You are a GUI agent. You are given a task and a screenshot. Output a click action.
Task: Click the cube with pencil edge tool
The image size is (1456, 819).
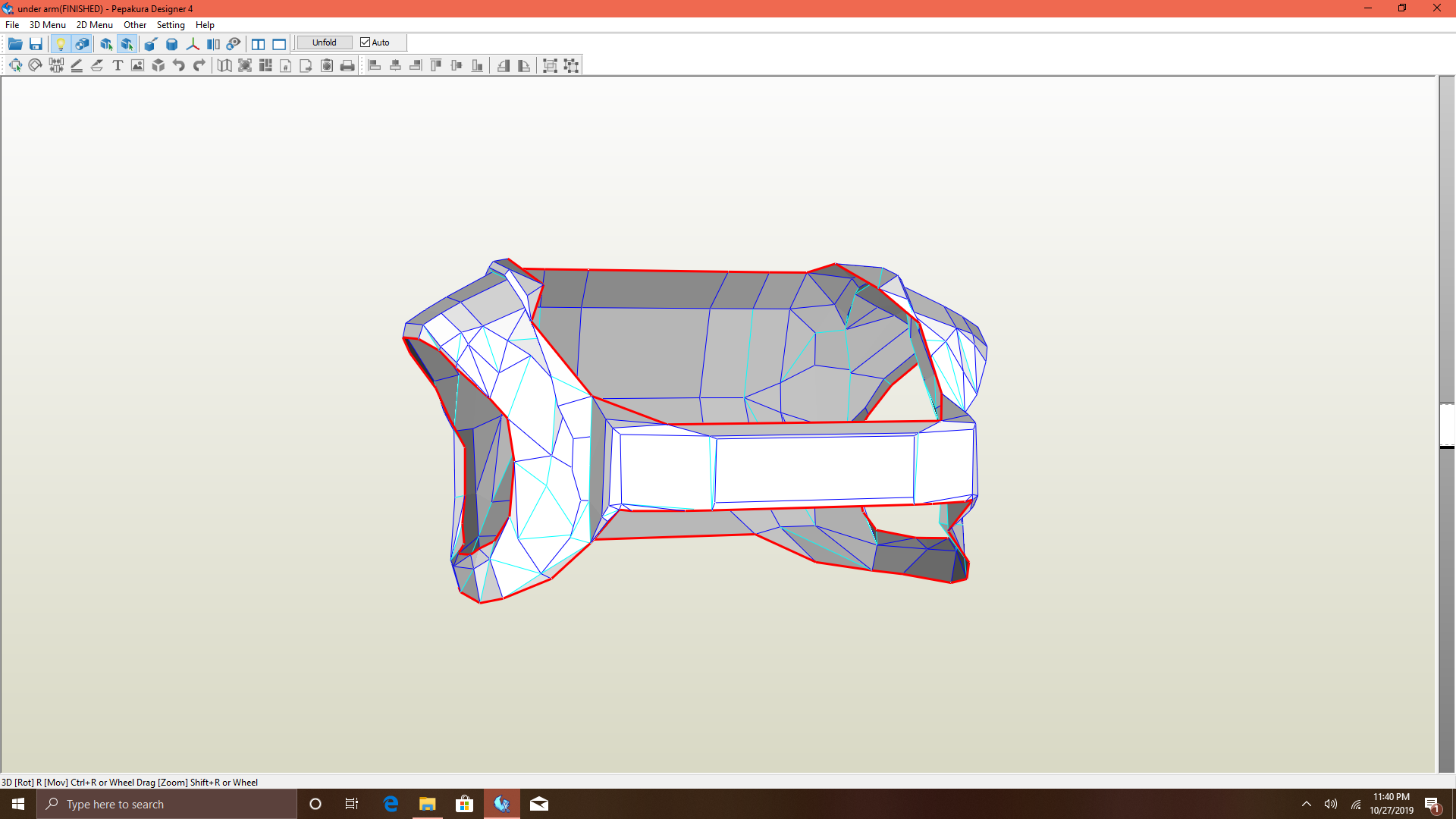point(151,43)
